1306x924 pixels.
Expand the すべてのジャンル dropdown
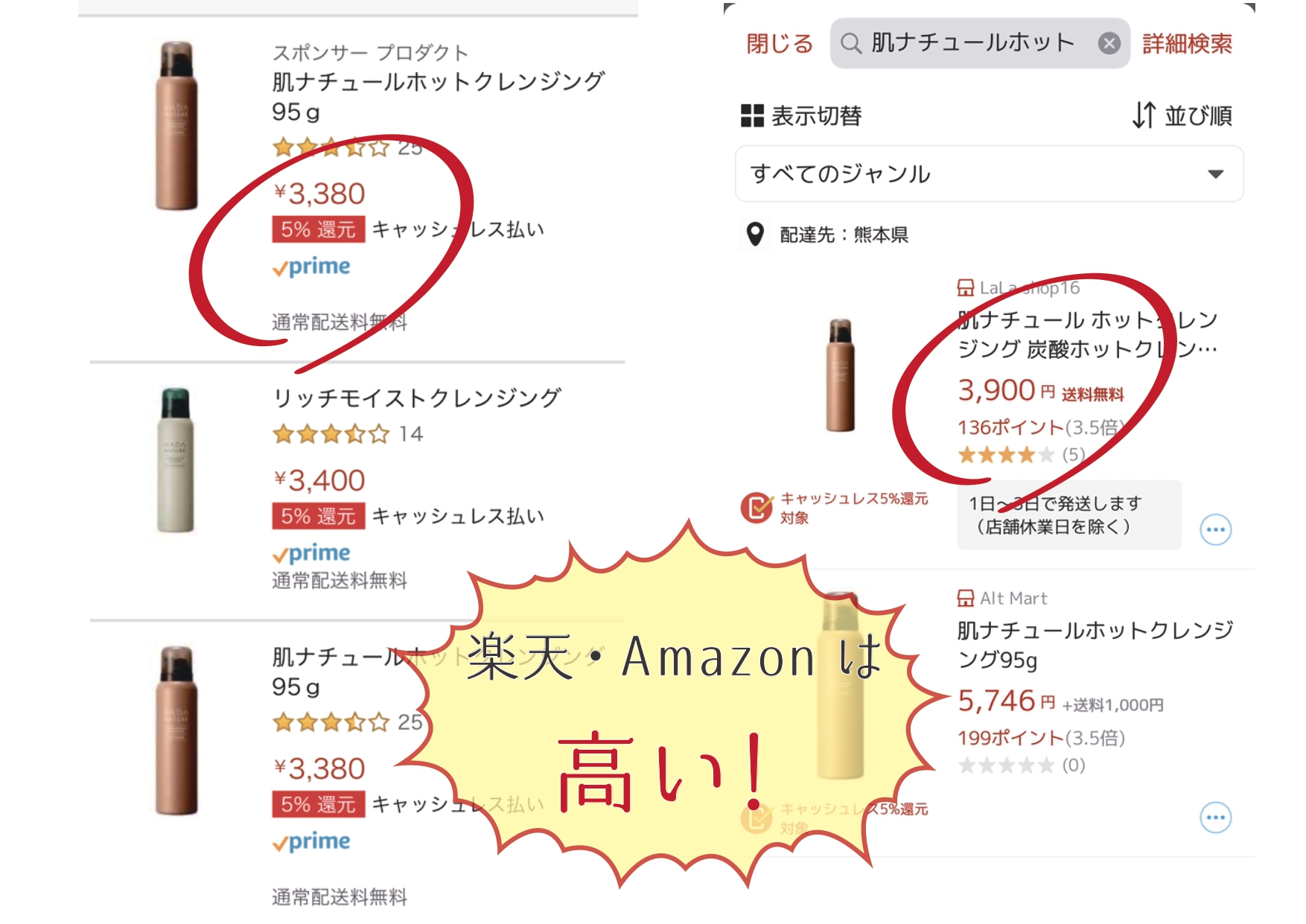989,174
